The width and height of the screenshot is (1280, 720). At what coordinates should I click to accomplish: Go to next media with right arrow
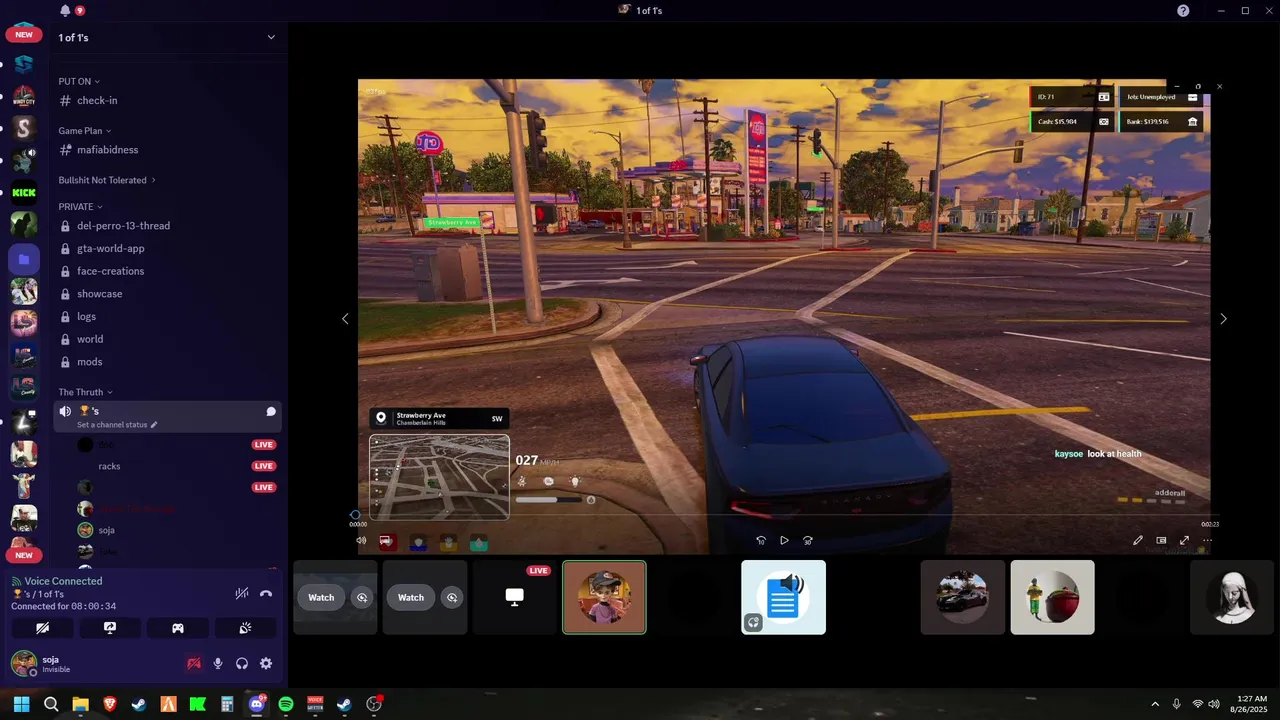1223,318
